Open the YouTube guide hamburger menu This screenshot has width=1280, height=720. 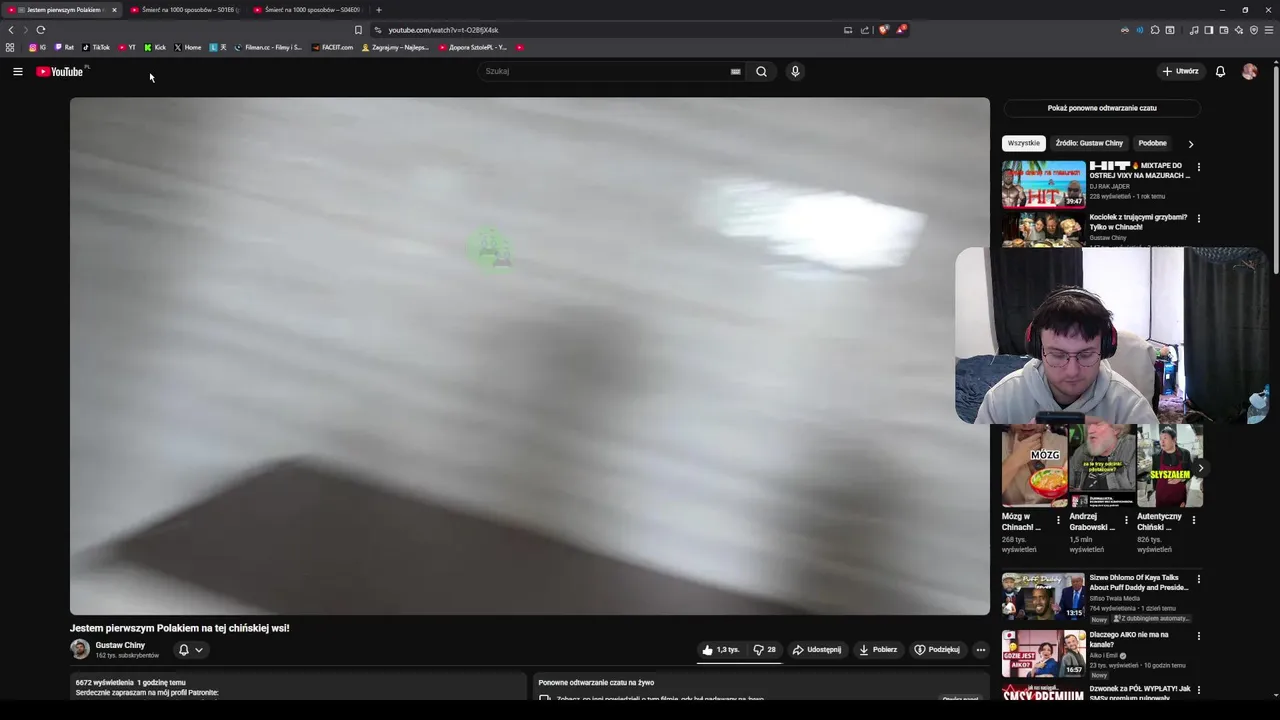point(17,71)
